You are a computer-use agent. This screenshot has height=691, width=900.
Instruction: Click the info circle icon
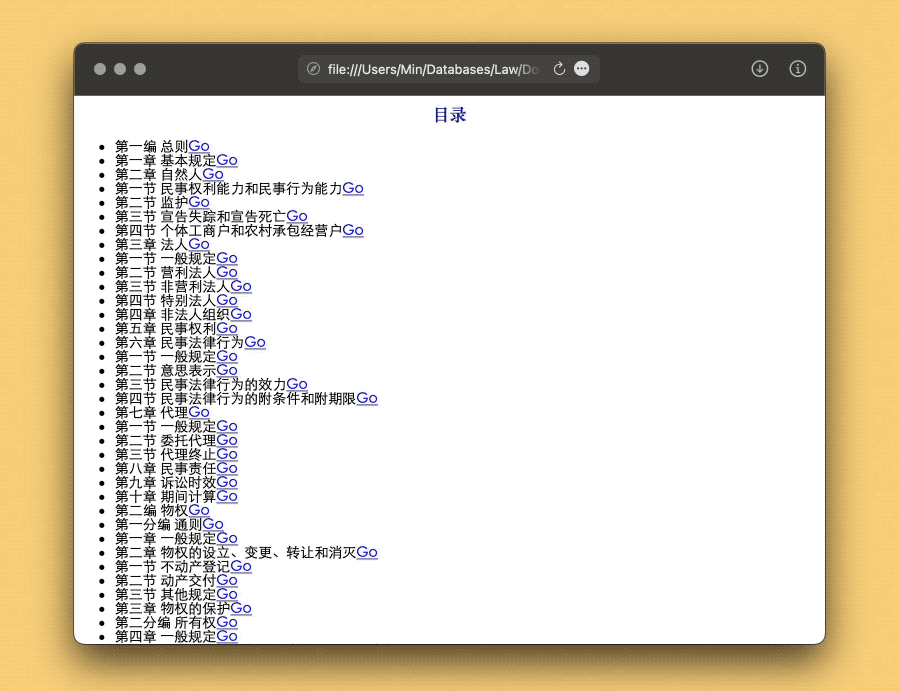tap(797, 69)
